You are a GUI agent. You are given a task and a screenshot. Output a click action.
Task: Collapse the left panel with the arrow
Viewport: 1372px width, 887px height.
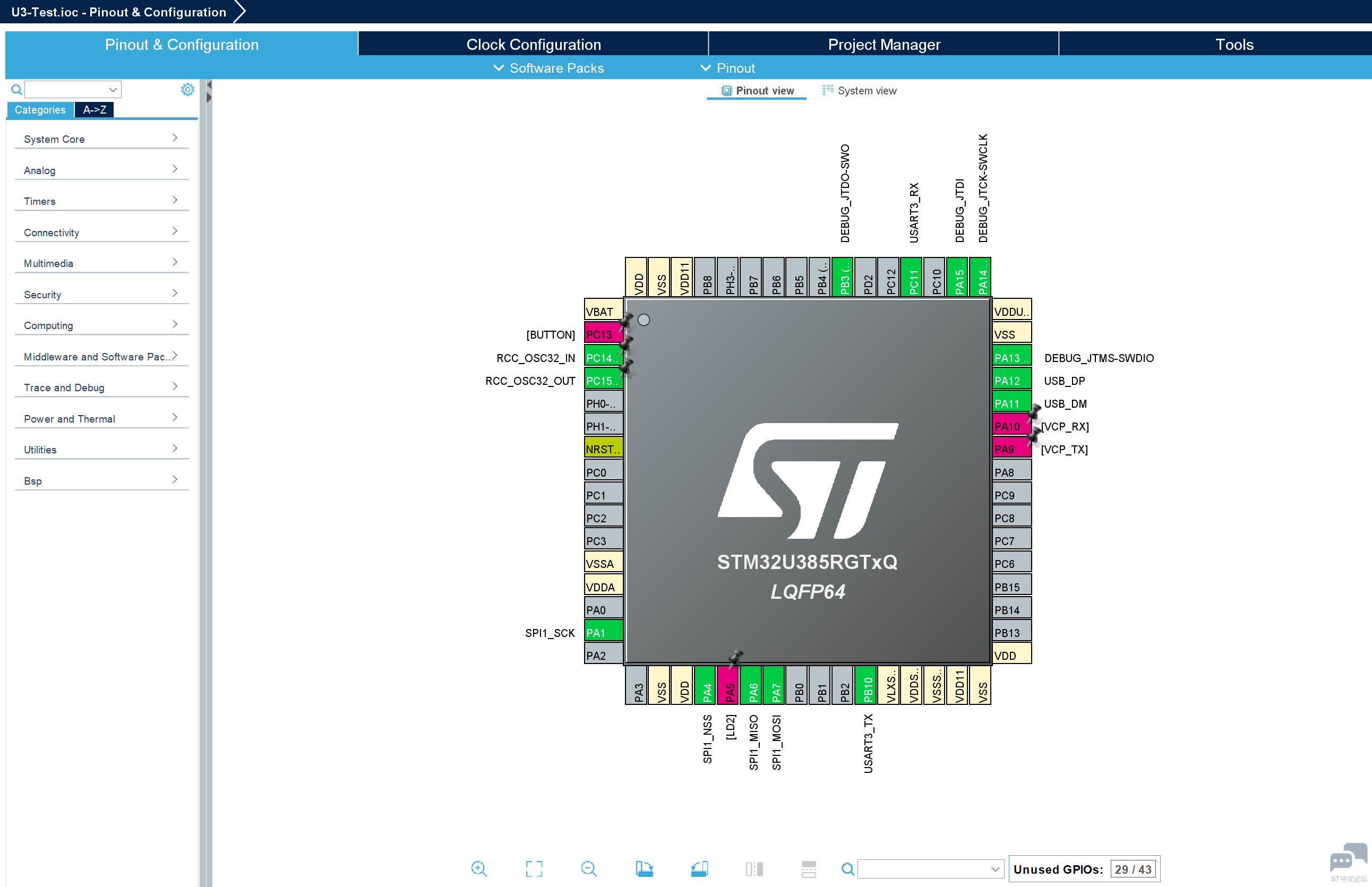click(209, 85)
